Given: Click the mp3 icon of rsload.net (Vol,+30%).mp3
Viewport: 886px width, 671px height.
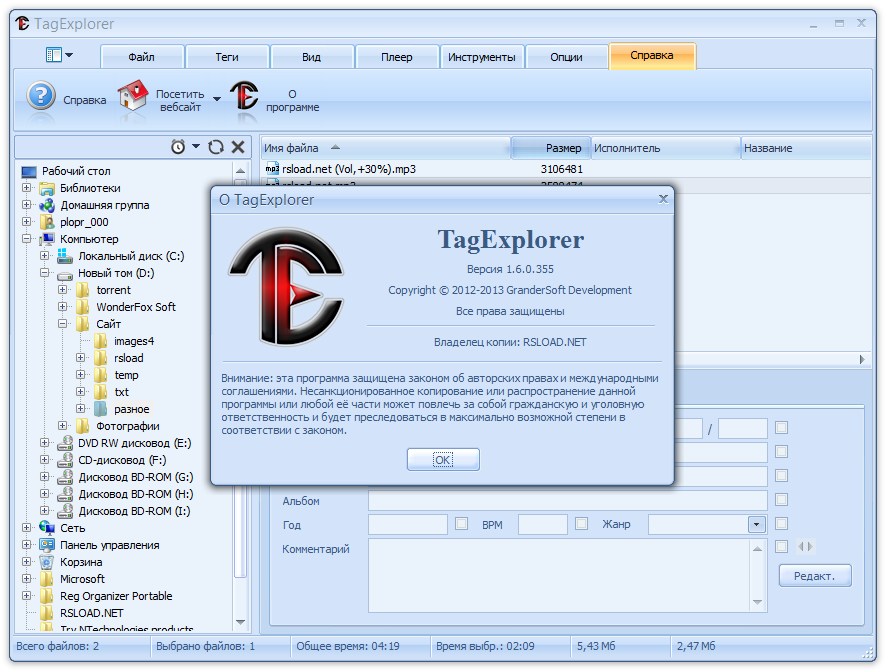Looking at the screenshot, I should point(272,168).
